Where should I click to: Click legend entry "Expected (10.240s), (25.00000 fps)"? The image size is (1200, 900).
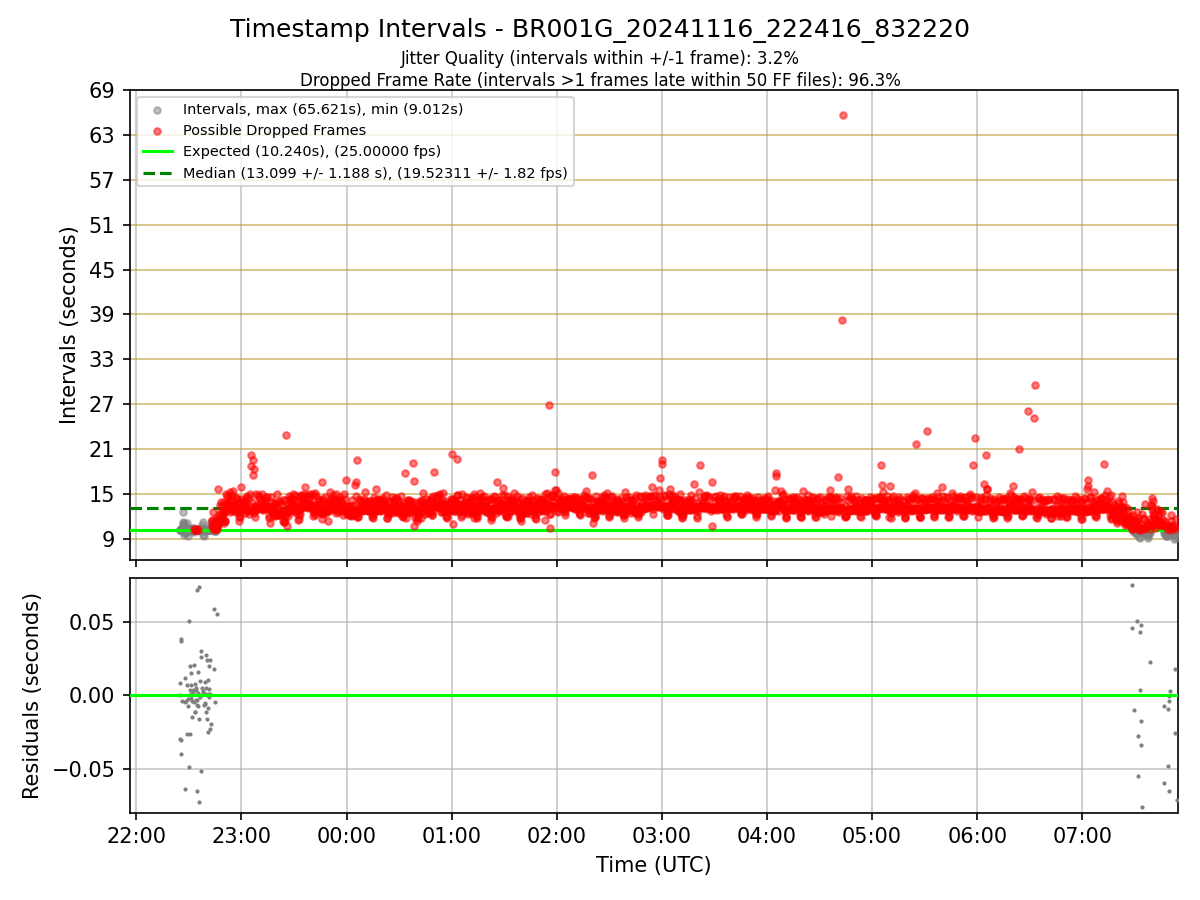pos(312,151)
